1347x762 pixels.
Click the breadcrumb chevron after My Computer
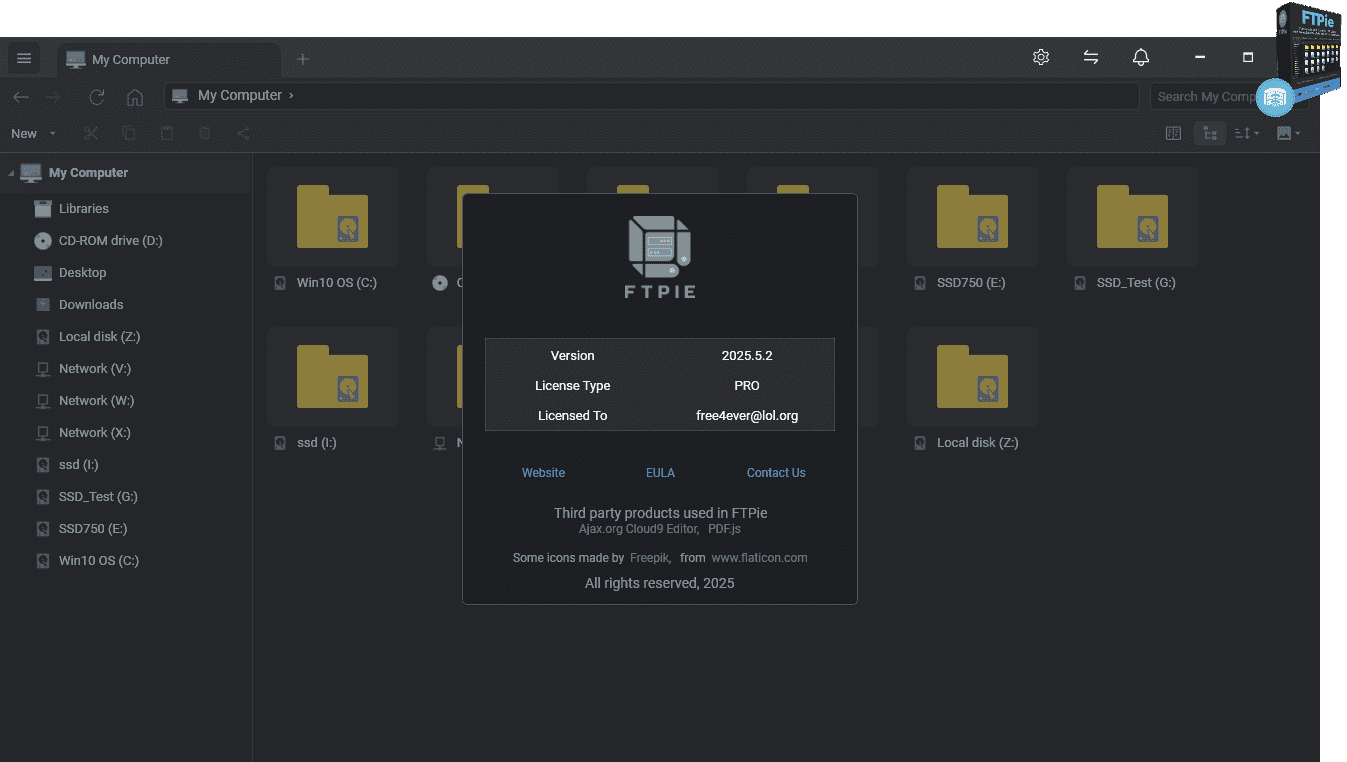tap(291, 96)
